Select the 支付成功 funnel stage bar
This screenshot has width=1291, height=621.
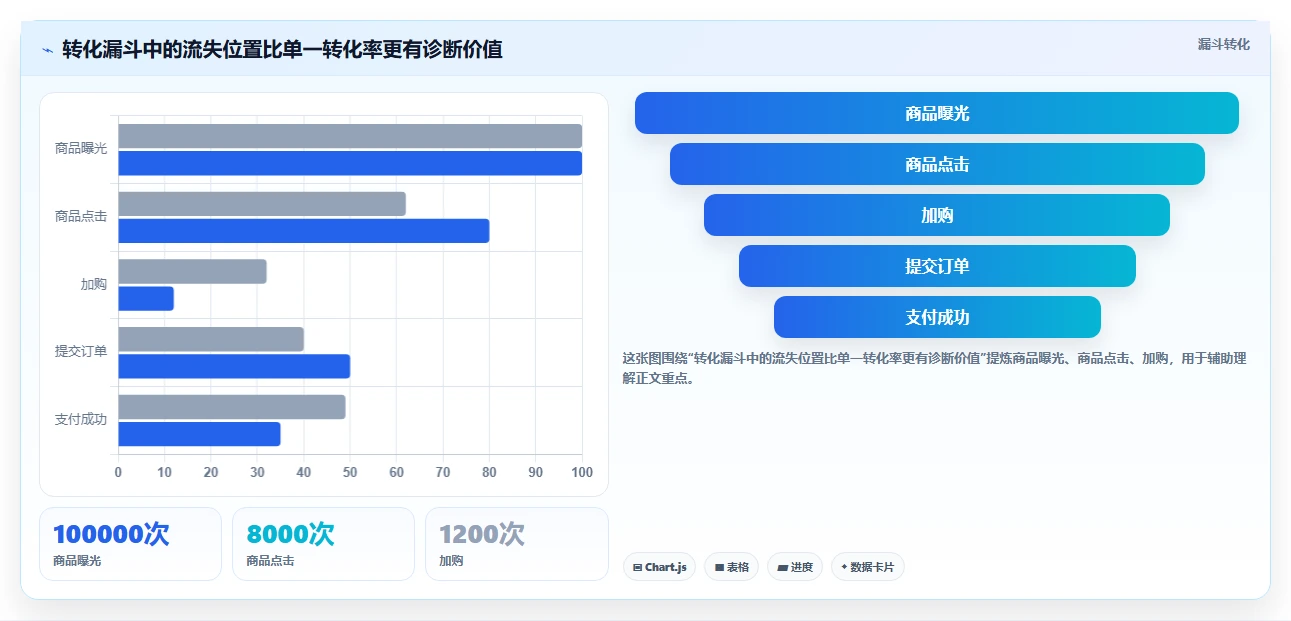pos(937,317)
